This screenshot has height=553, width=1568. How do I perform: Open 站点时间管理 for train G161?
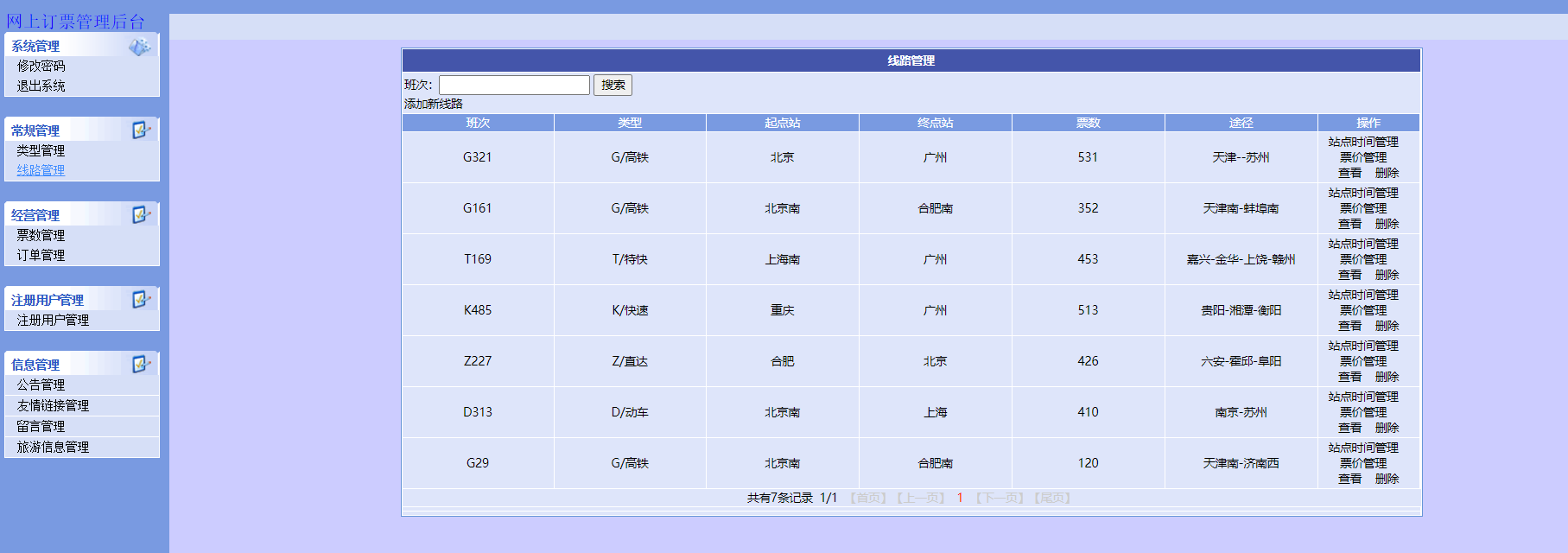coord(1363,193)
